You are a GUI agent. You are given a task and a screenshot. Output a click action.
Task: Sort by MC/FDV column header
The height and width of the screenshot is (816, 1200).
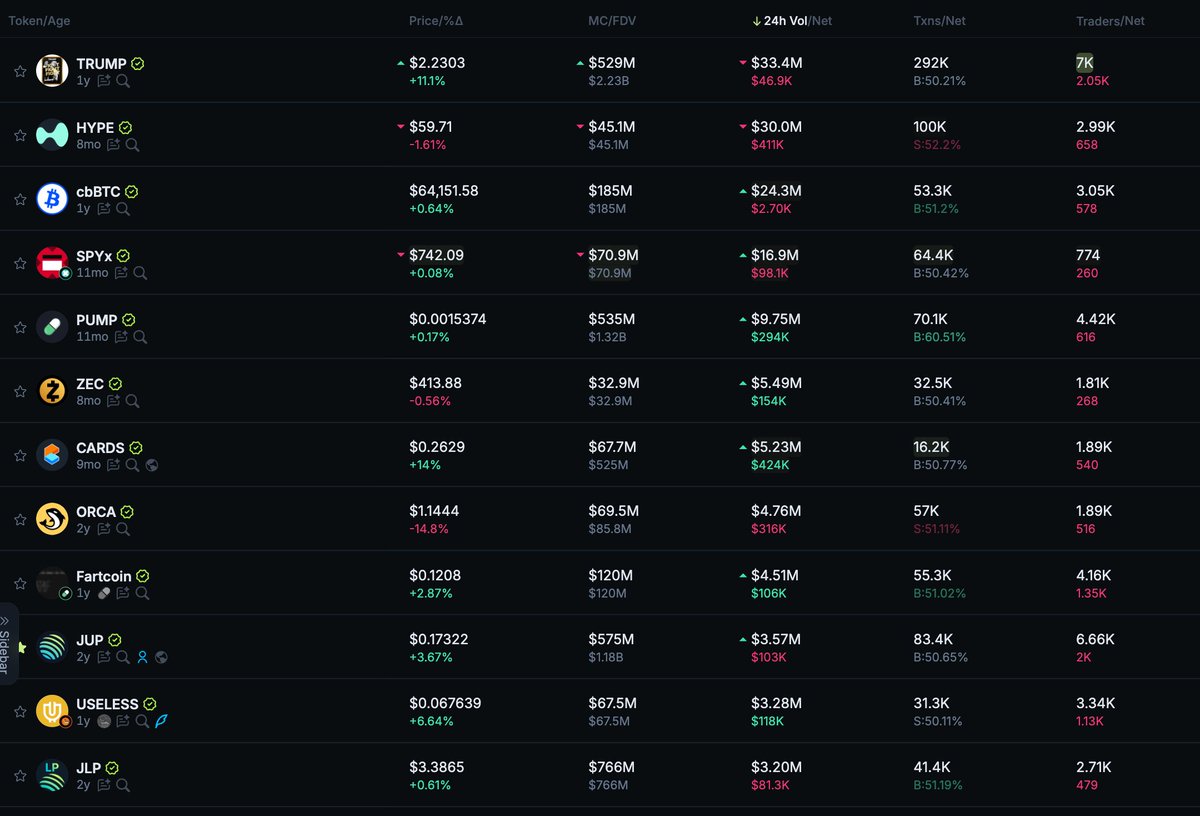[x=612, y=21]
